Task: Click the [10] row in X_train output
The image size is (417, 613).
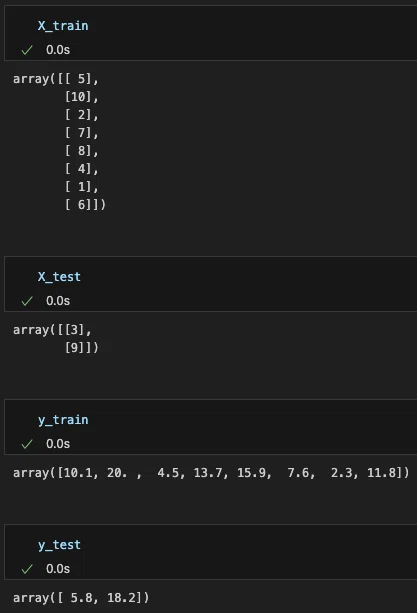Action: click(x=82, y=97)
